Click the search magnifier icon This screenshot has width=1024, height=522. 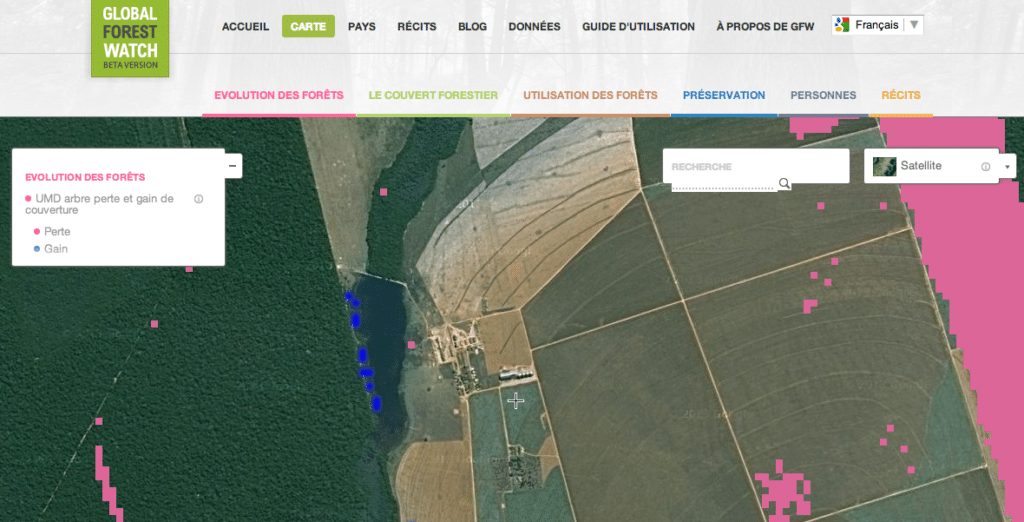784,184
